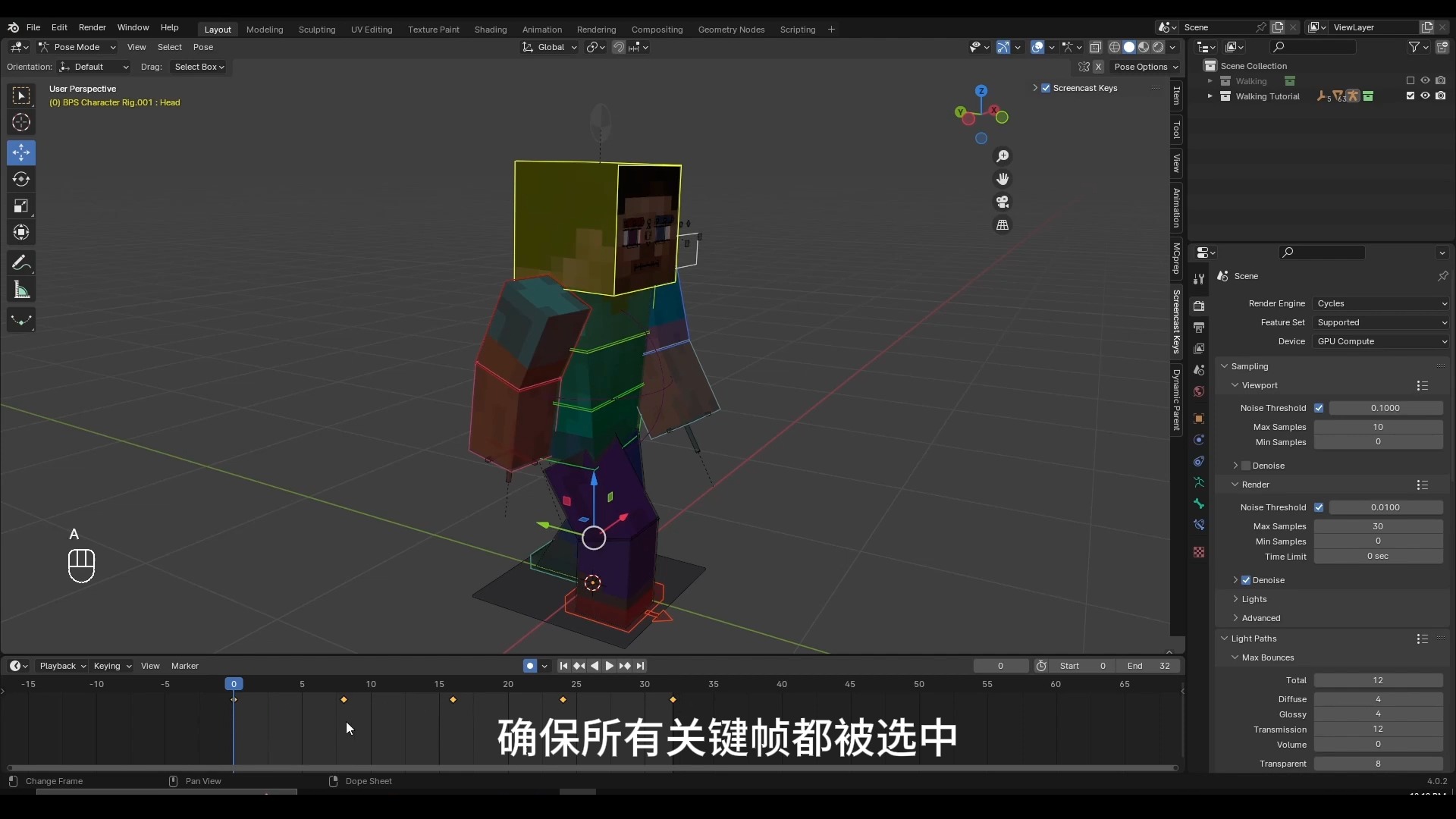Enable Denoise under Viewport sampling
The height and width of the screenshot is (819, 1456).
pyautogui.click(x=1244, y=466)
